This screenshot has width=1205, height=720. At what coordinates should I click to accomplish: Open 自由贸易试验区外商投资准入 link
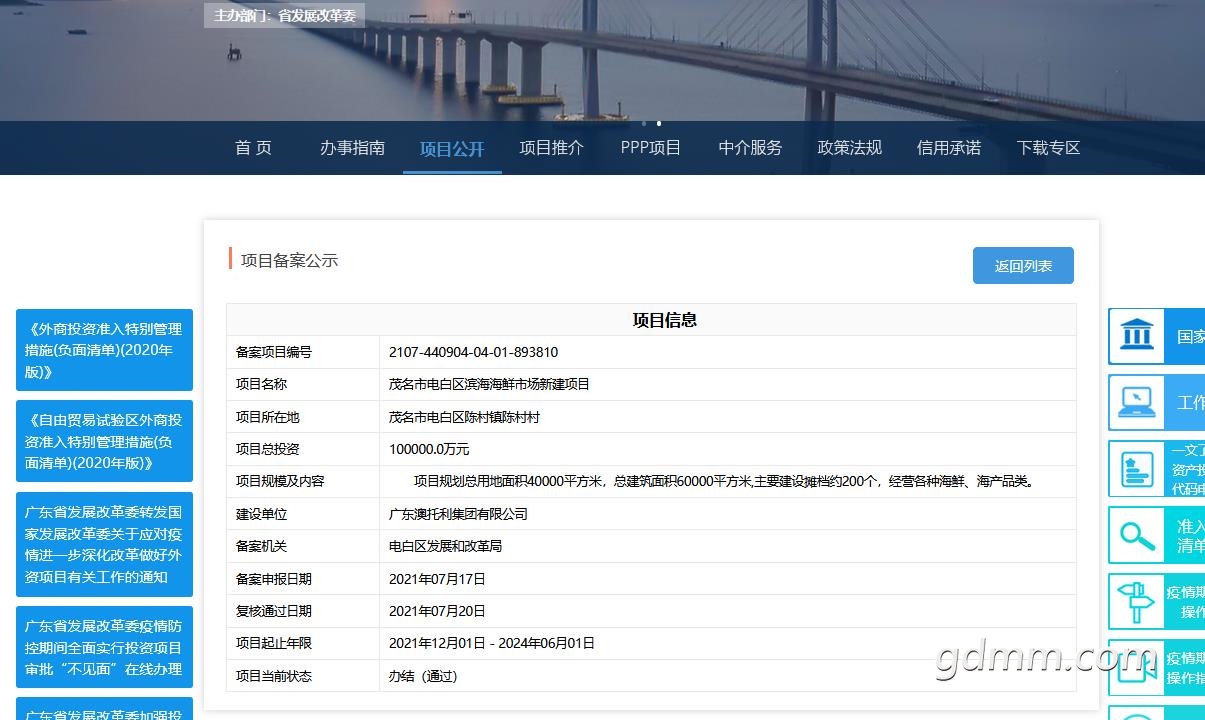tap(104, 441)
